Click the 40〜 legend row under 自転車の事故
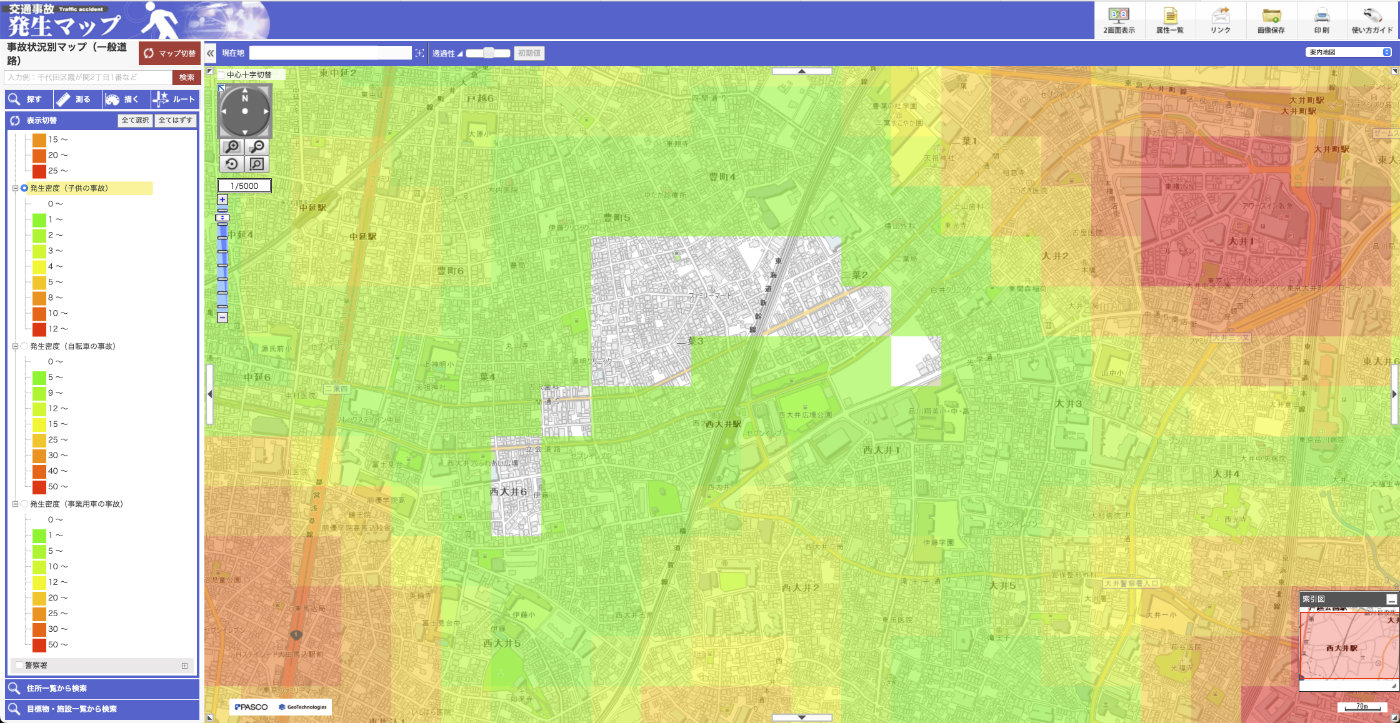The width and height of the screenshot is (1400, 723). [x=51, y=471]
